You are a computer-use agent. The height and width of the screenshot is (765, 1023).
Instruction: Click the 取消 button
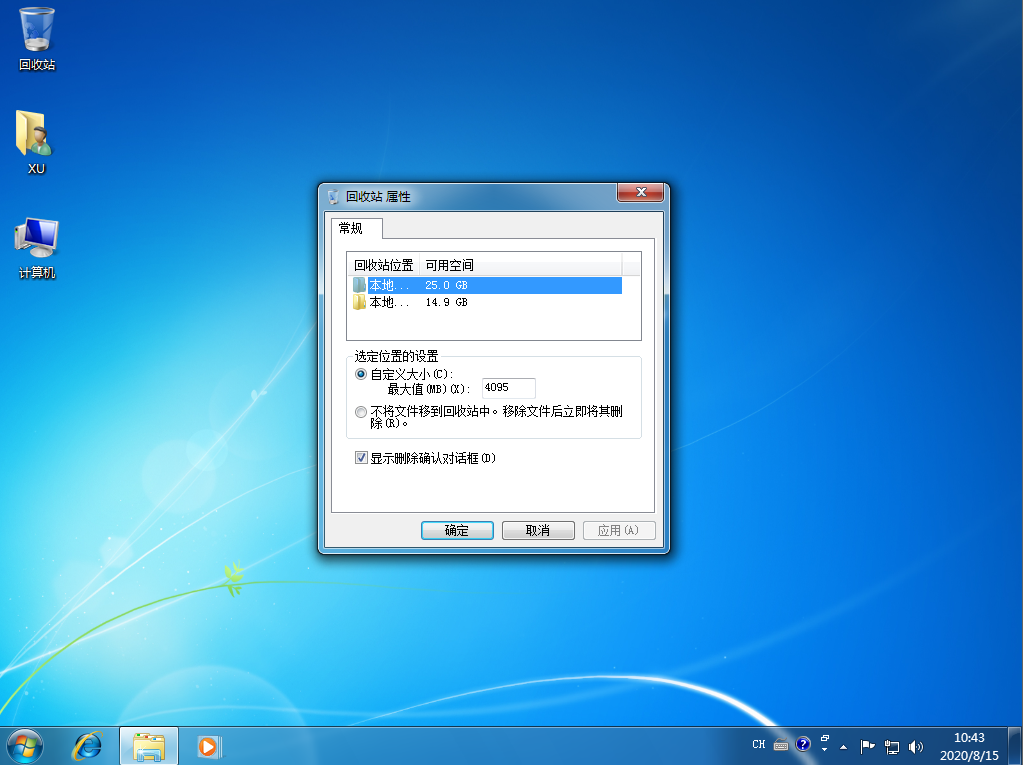[x=538, y=530]
